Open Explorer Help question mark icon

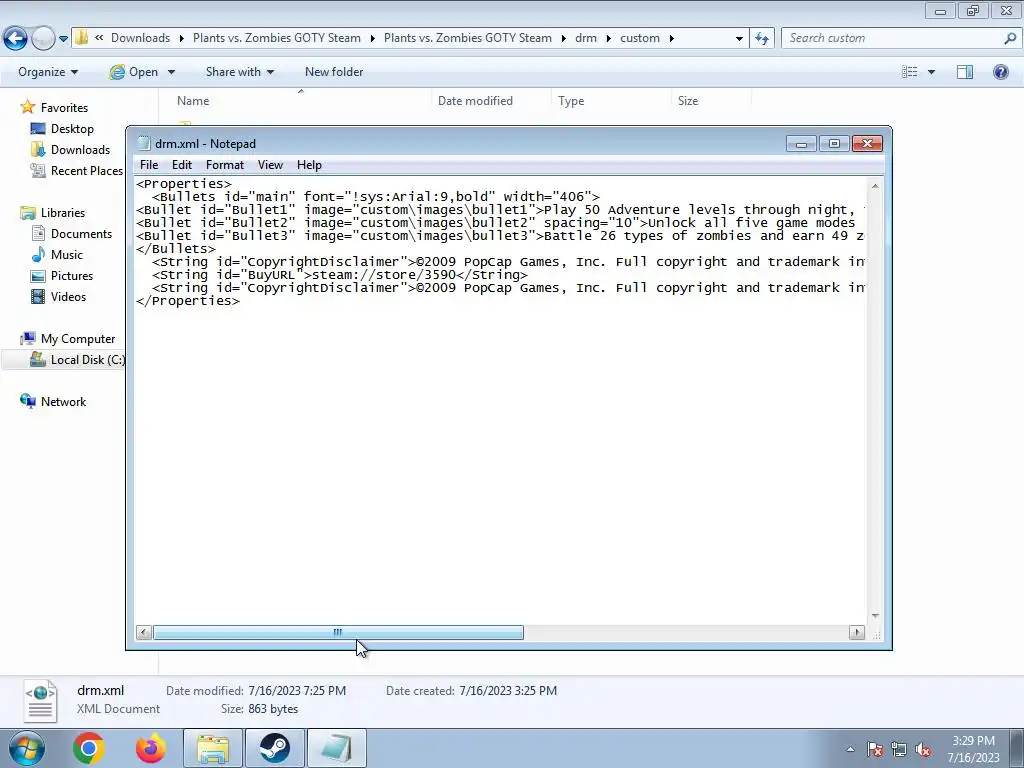[x=1000, y=72]
